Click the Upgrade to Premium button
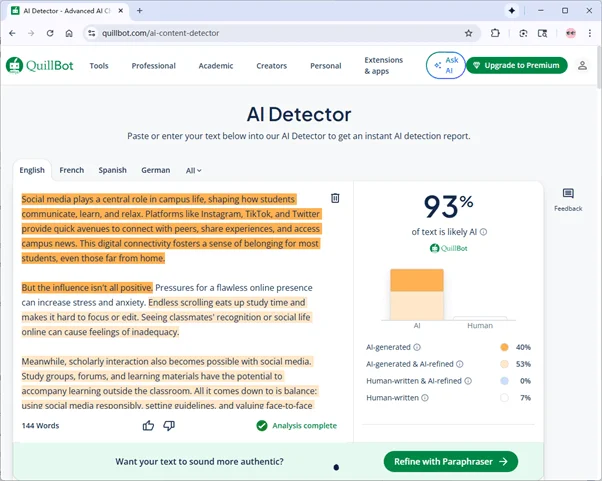 [x=517, y=66]
